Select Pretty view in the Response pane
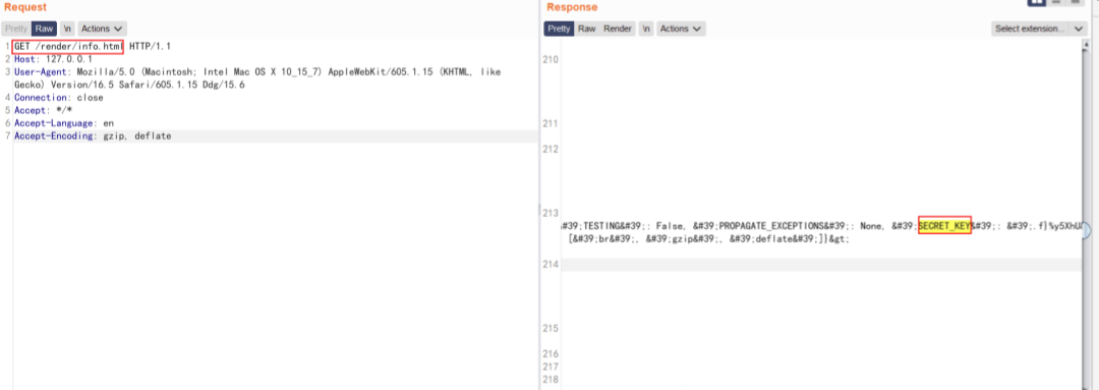 click(x=559, y=29)
